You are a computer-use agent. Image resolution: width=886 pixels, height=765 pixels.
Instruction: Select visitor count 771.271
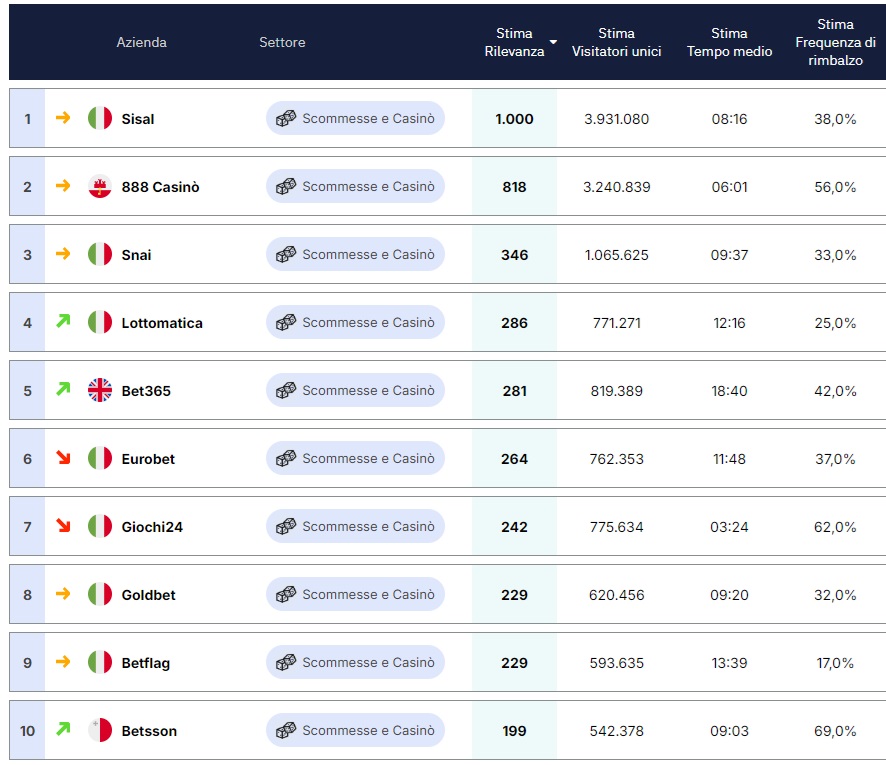pyautogui.click(x=616, y=323)
